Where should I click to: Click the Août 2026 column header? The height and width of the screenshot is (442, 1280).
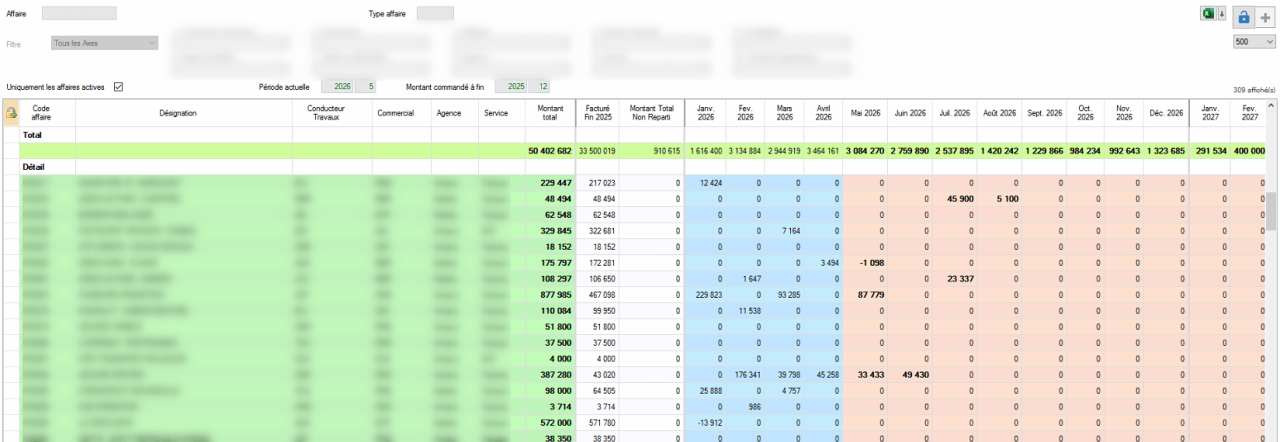998,113
